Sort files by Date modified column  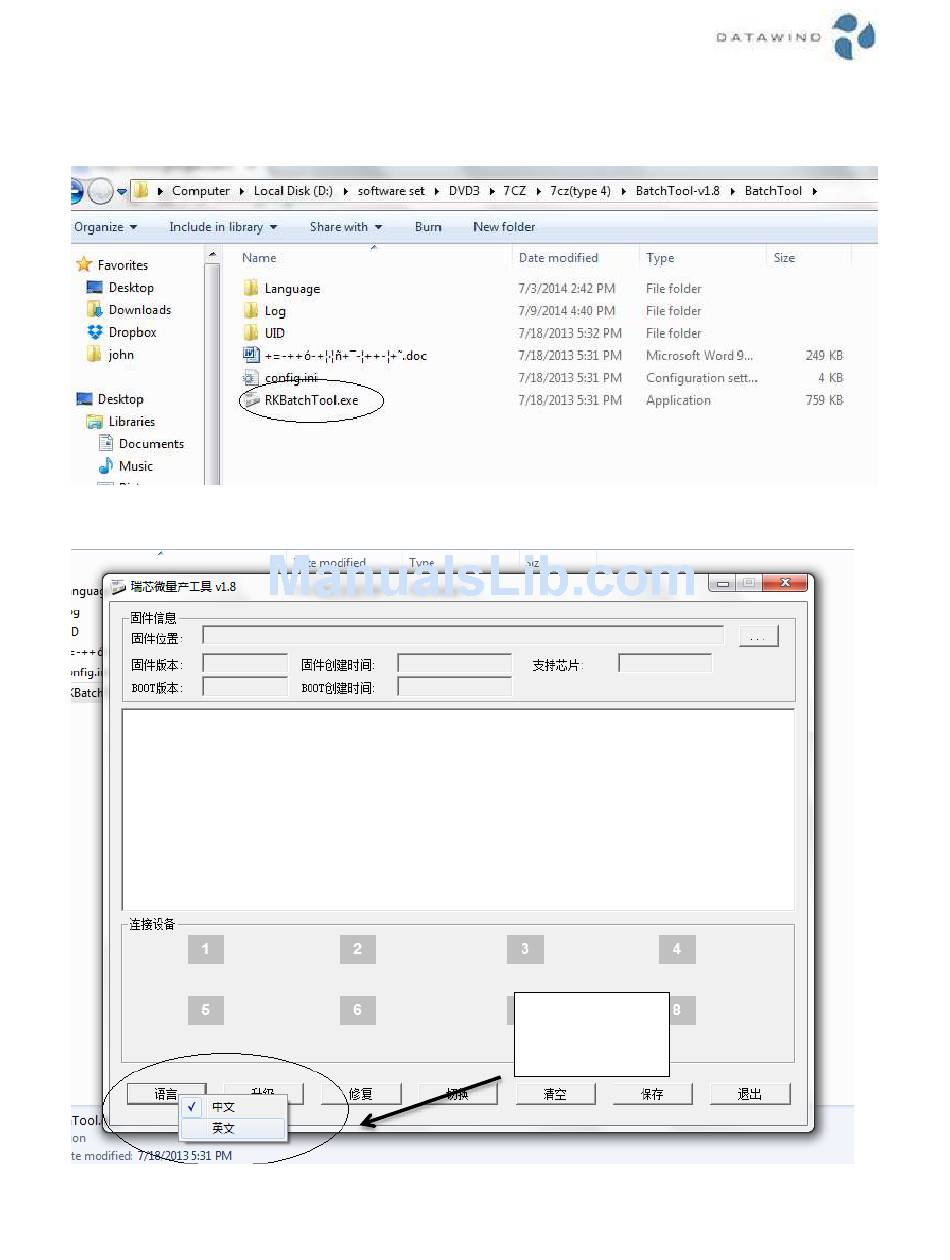(558, 258)
